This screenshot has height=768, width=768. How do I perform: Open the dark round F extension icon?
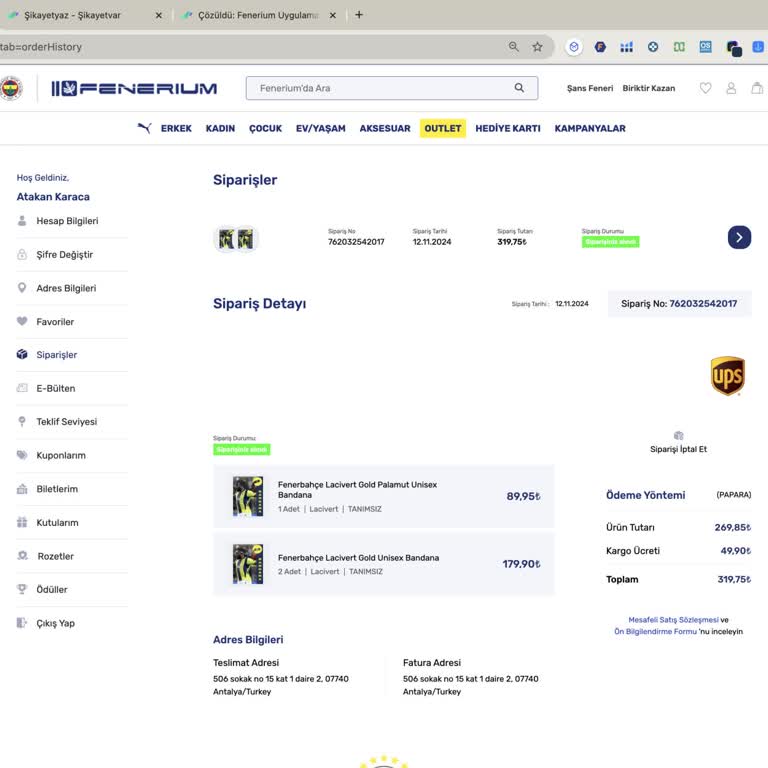(x=600, y=47)
